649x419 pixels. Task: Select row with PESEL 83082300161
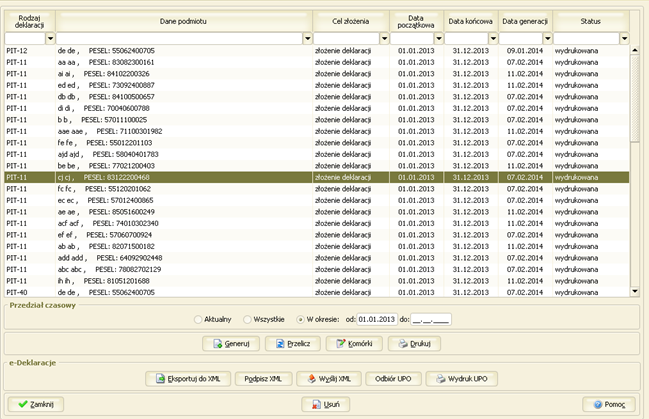tap(317, 63)
